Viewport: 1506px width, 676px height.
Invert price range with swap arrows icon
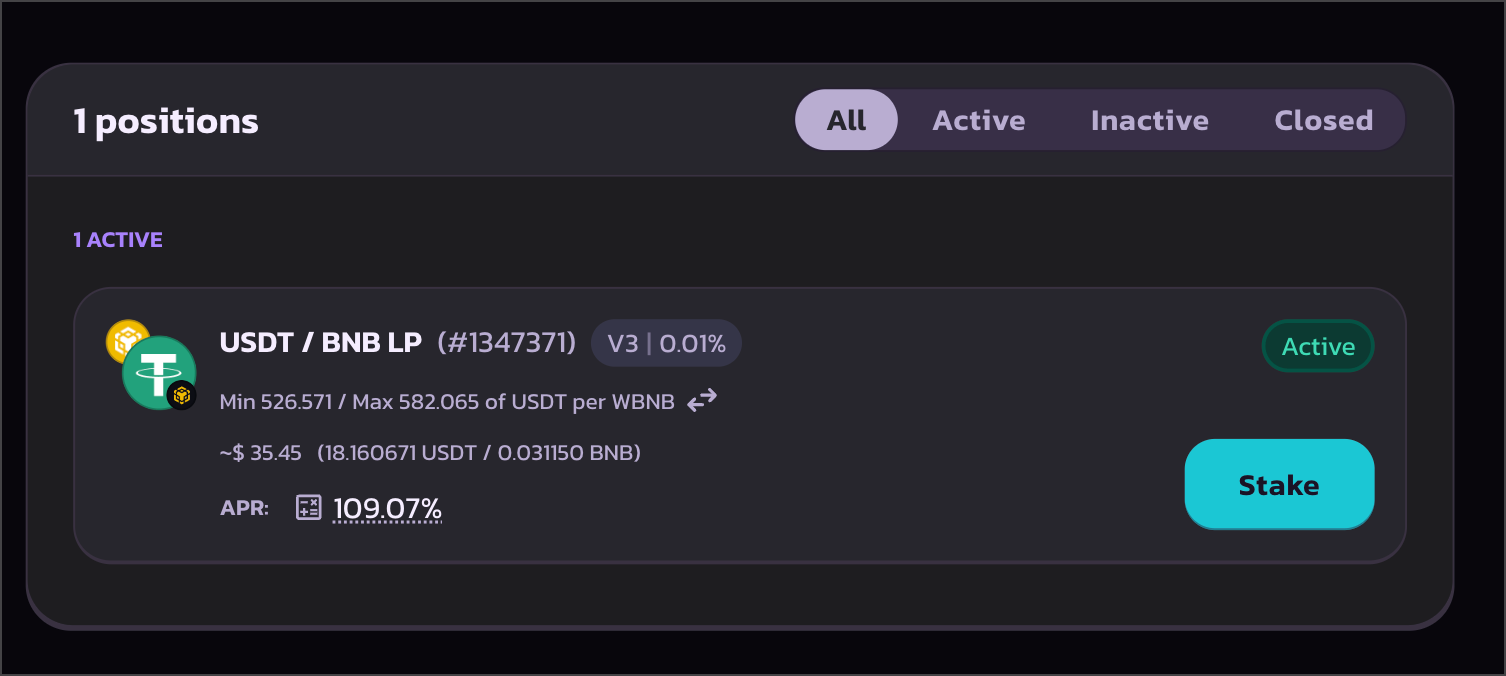(x=702, y=401)
